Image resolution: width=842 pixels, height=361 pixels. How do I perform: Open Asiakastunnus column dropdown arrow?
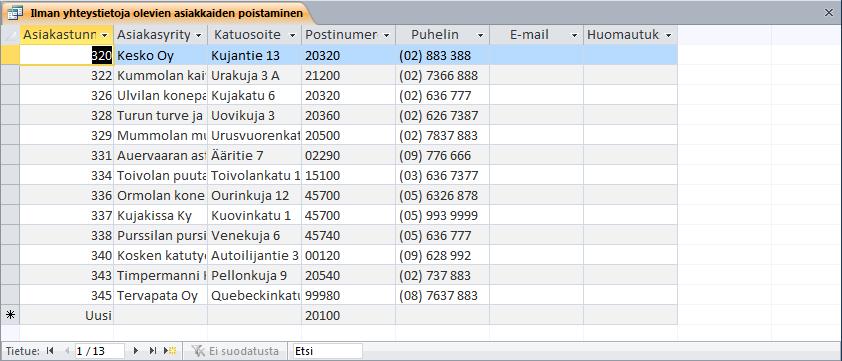105,35
